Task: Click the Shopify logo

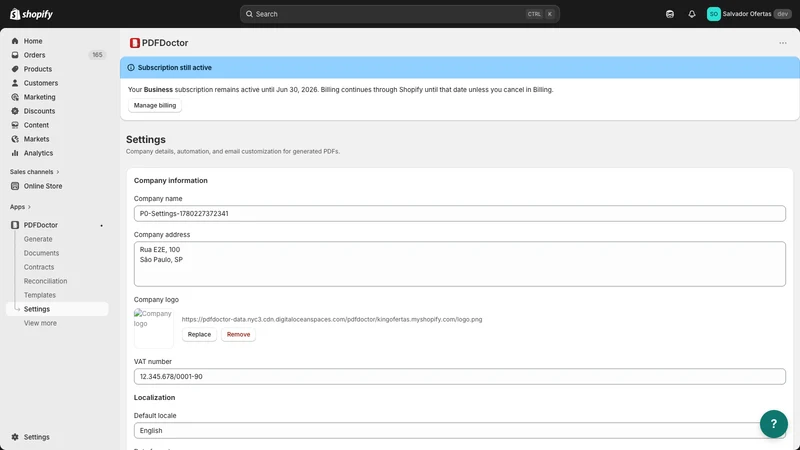Action: pyautogui.click(x=31, y=14)
